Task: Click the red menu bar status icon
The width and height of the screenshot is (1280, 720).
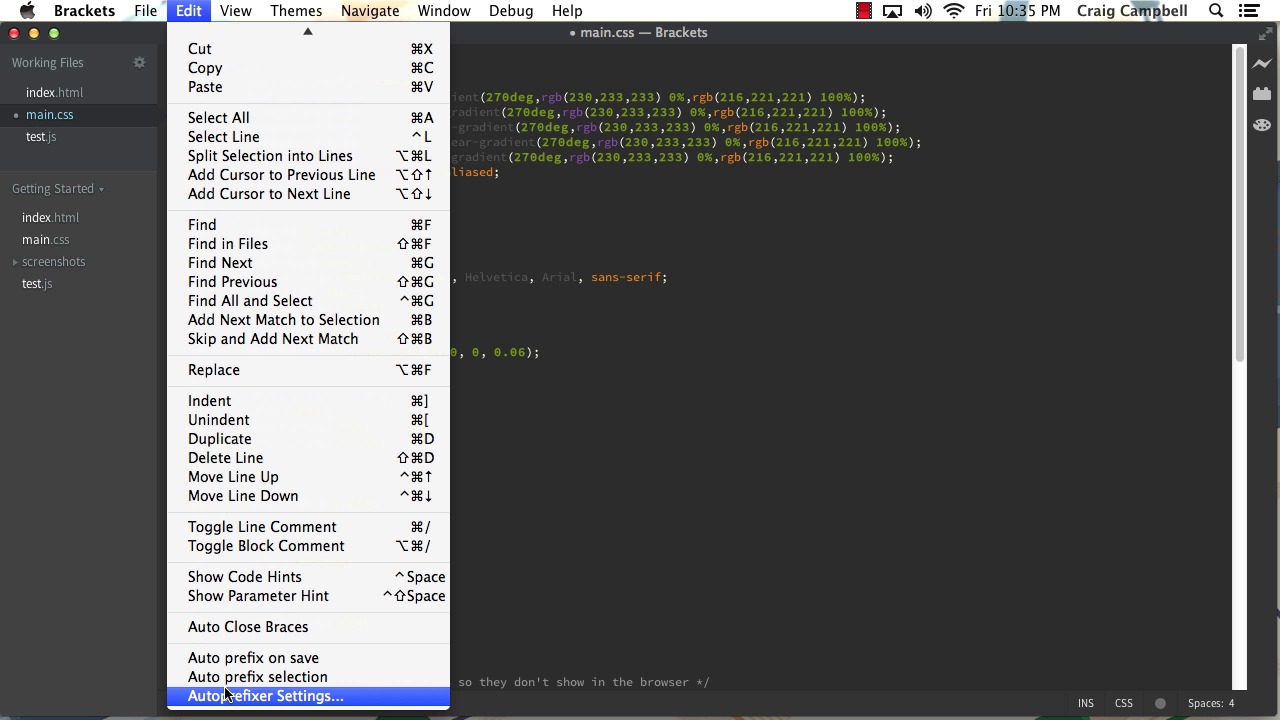Action: [863, 11]
